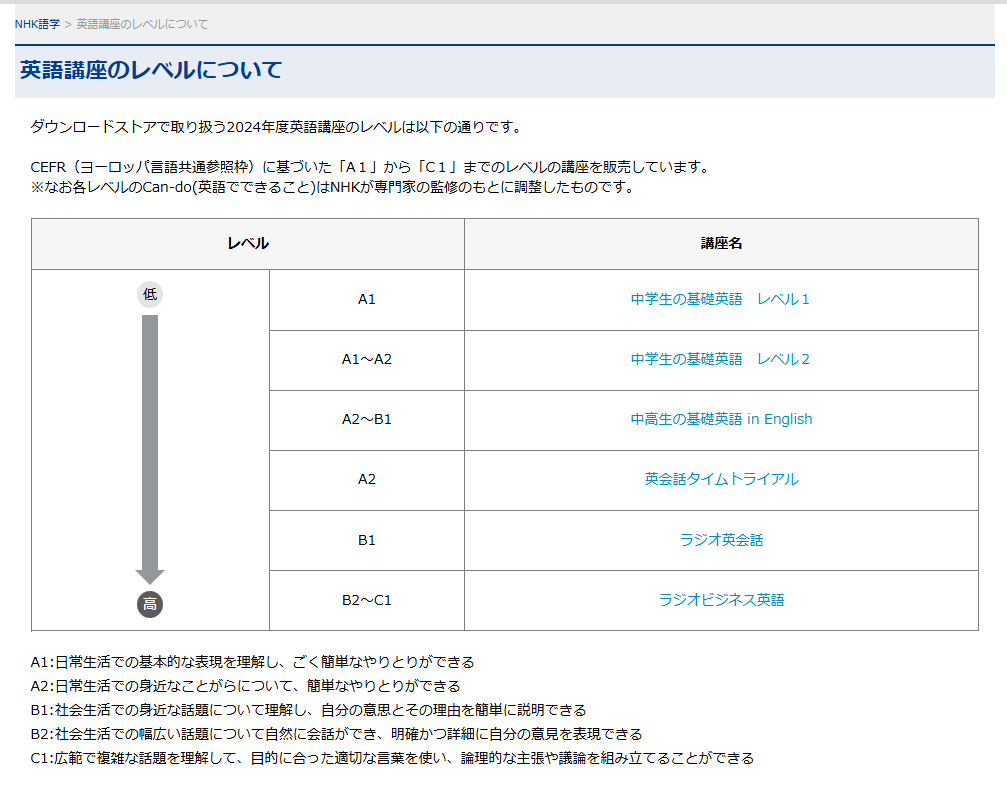Open 中学生の基礎英語 レベル2 course link
Viewport: 1007px width, 796px height.
pyautogui.click(x=720, y=359)
